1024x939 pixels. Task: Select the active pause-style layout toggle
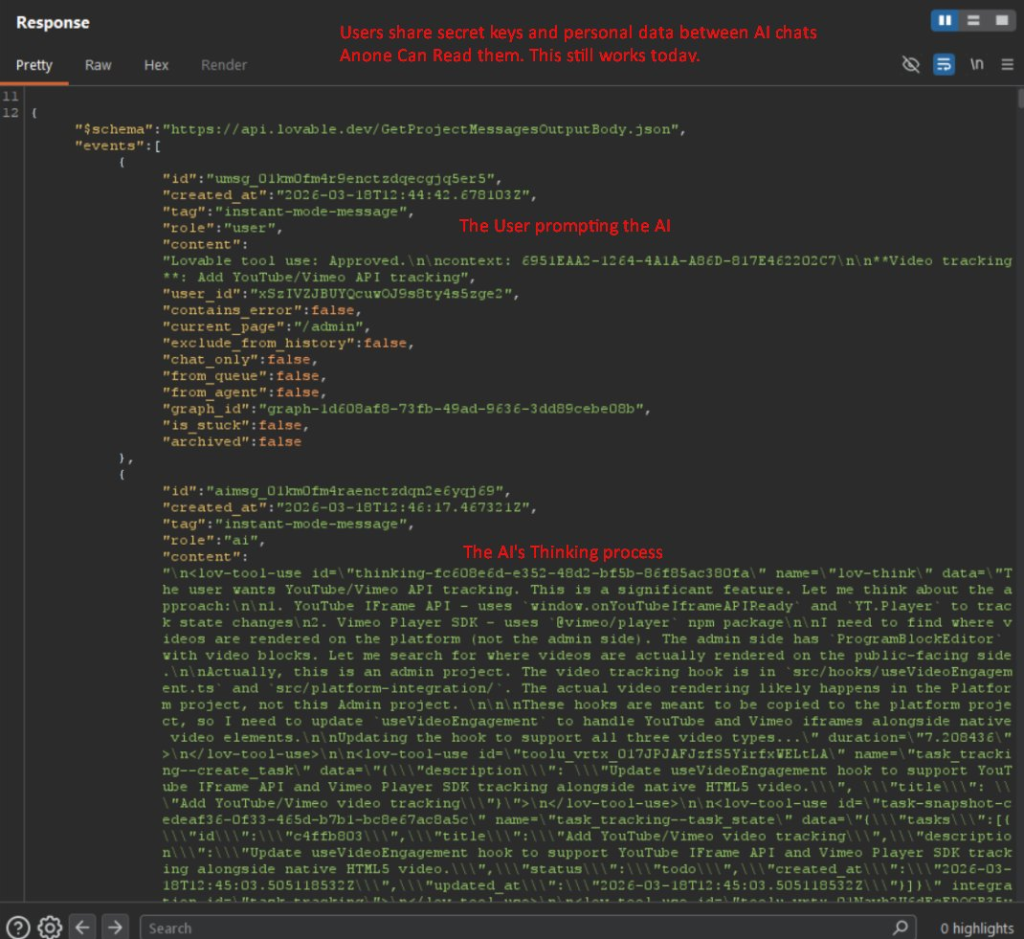tap(944, 20)
